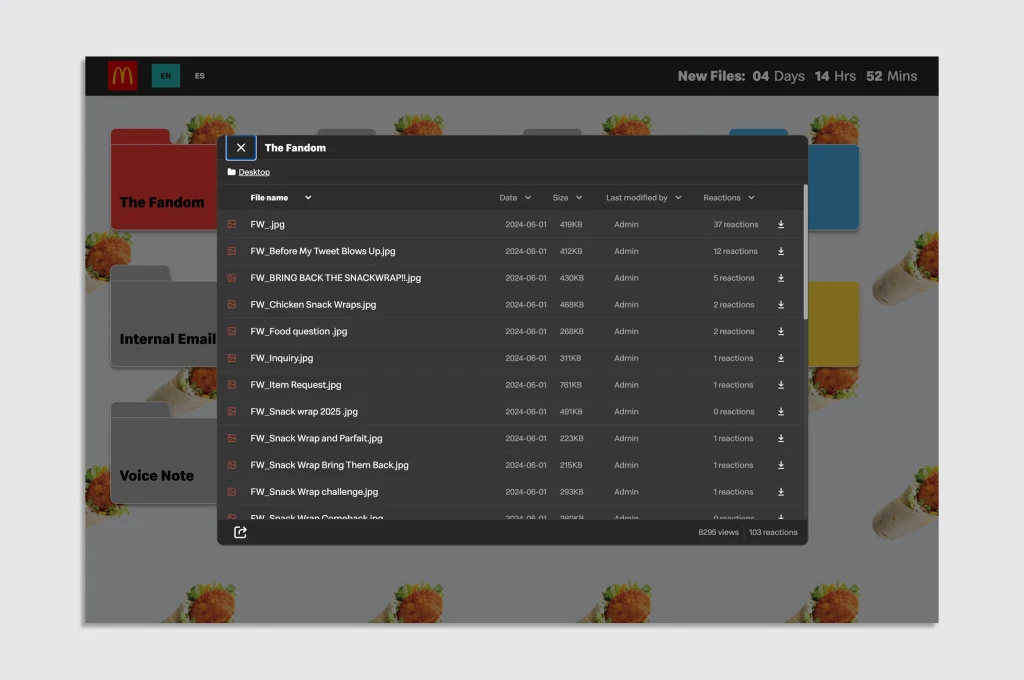Download FW_Snack Wrap challenge.jpg
Viewport: 1024px width, 680px height.
781,492
